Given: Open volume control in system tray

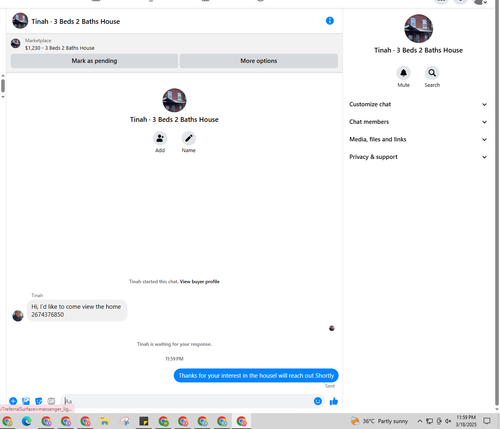Looking at the screenshot, I should [448, 421].
